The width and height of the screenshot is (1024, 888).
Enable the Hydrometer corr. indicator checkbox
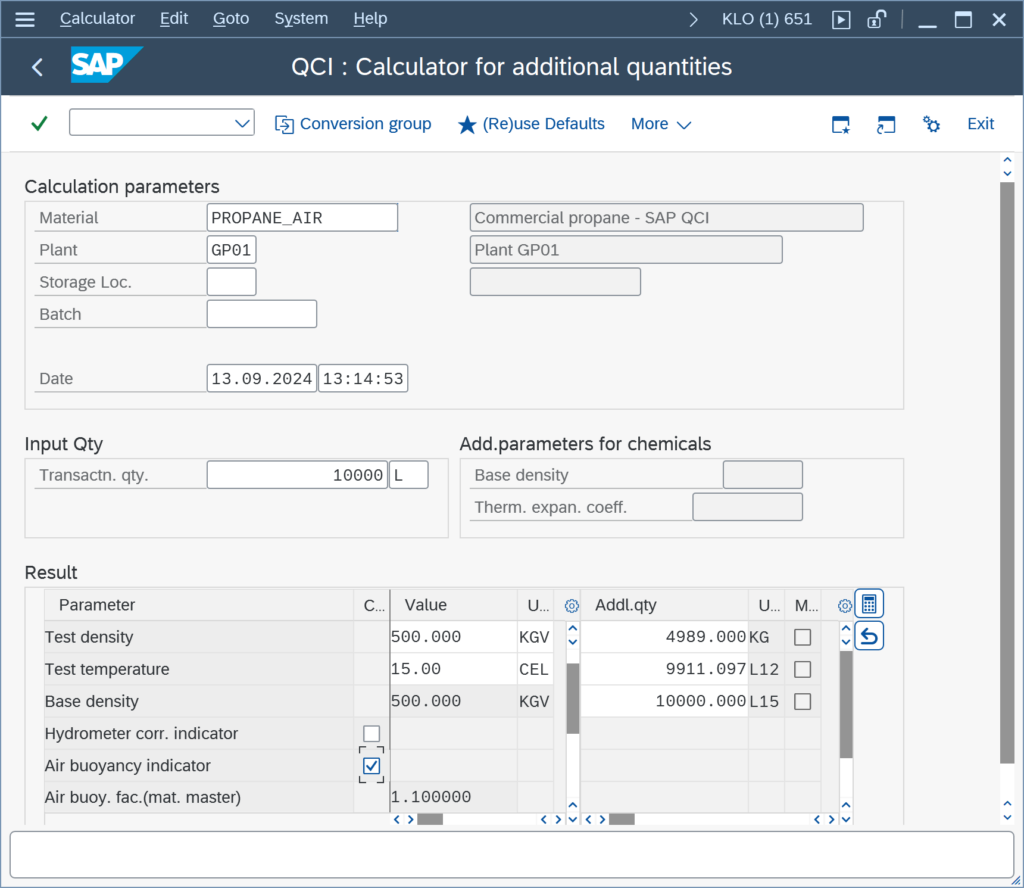[x=372, y=733]
